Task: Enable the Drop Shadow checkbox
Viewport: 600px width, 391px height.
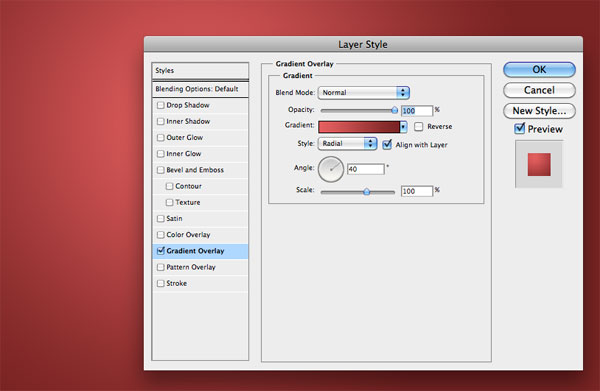Action: (x=161, y=105)
